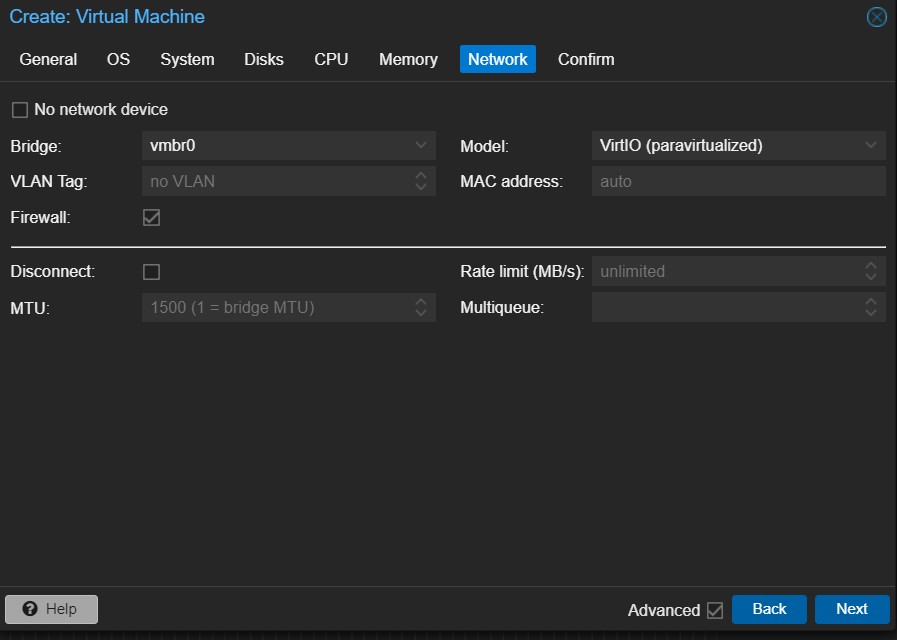This screenshot has width=897, height=640.
Task: Go to the CPU tab
Action: 331,59
